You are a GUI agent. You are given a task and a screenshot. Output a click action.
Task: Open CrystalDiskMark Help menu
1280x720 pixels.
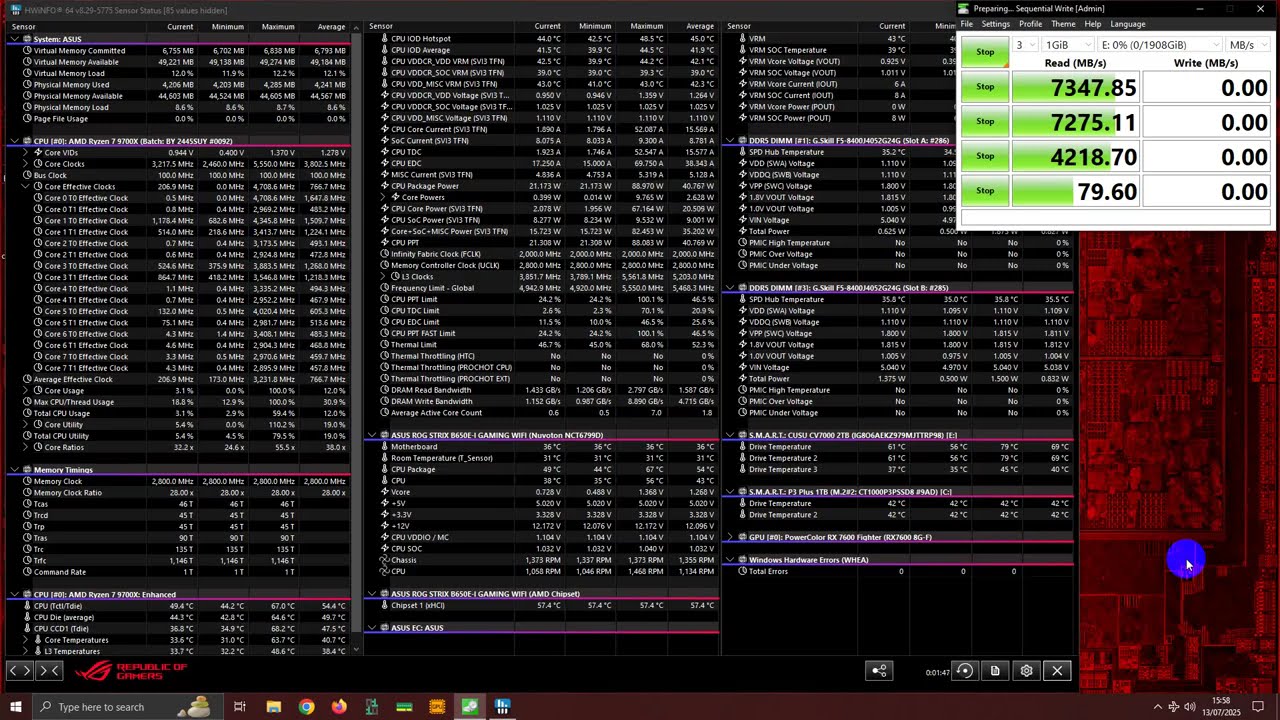pos(1092,24)
